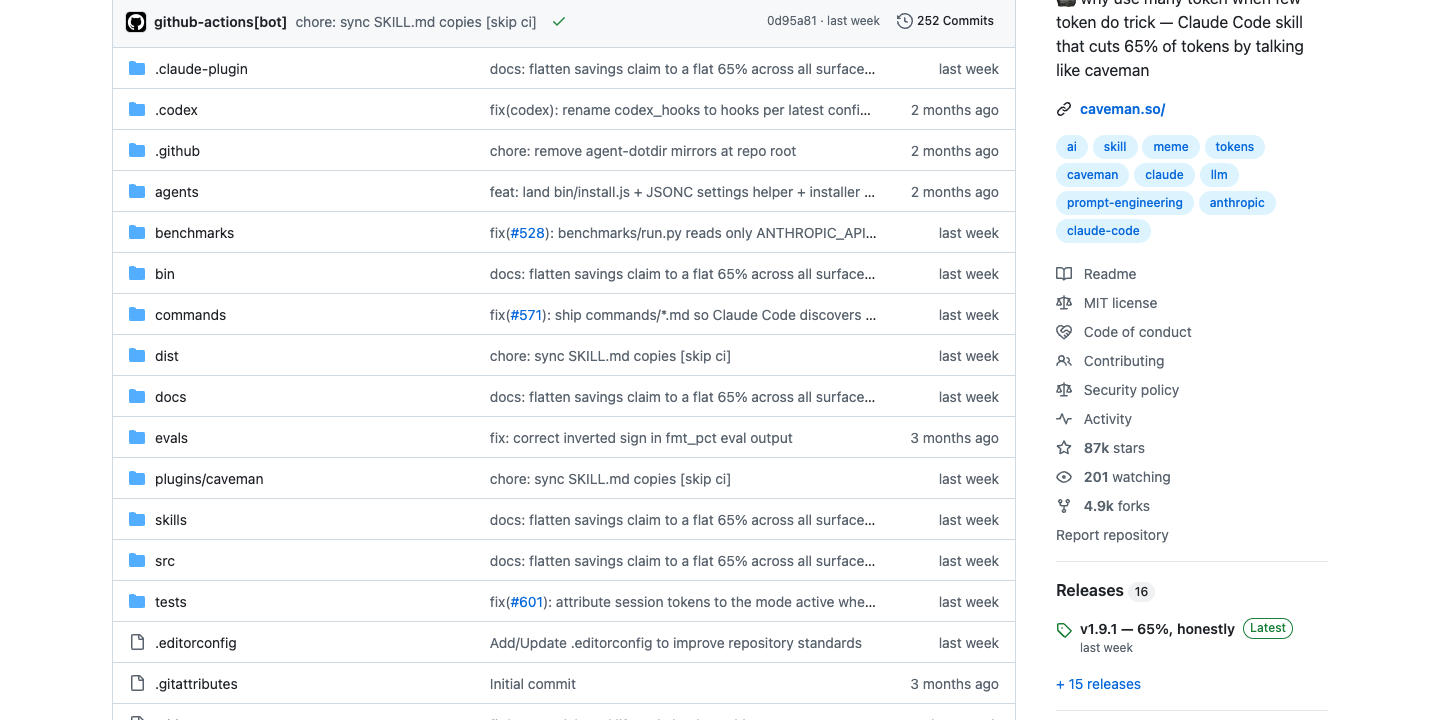This screenshot has width=1440, height=720.
Task: Click the green commit status checkmark
Action: [x=559, y=21]
